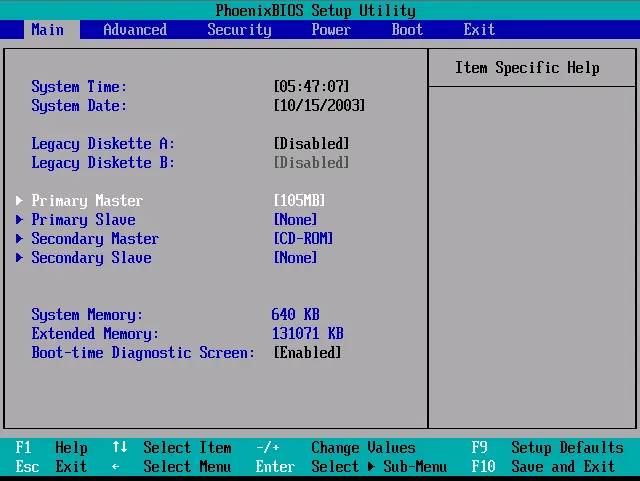Viewport: 640px width, 481px height.
Task: Click the -/+ Change Values hint
Action: pos(336,448)
